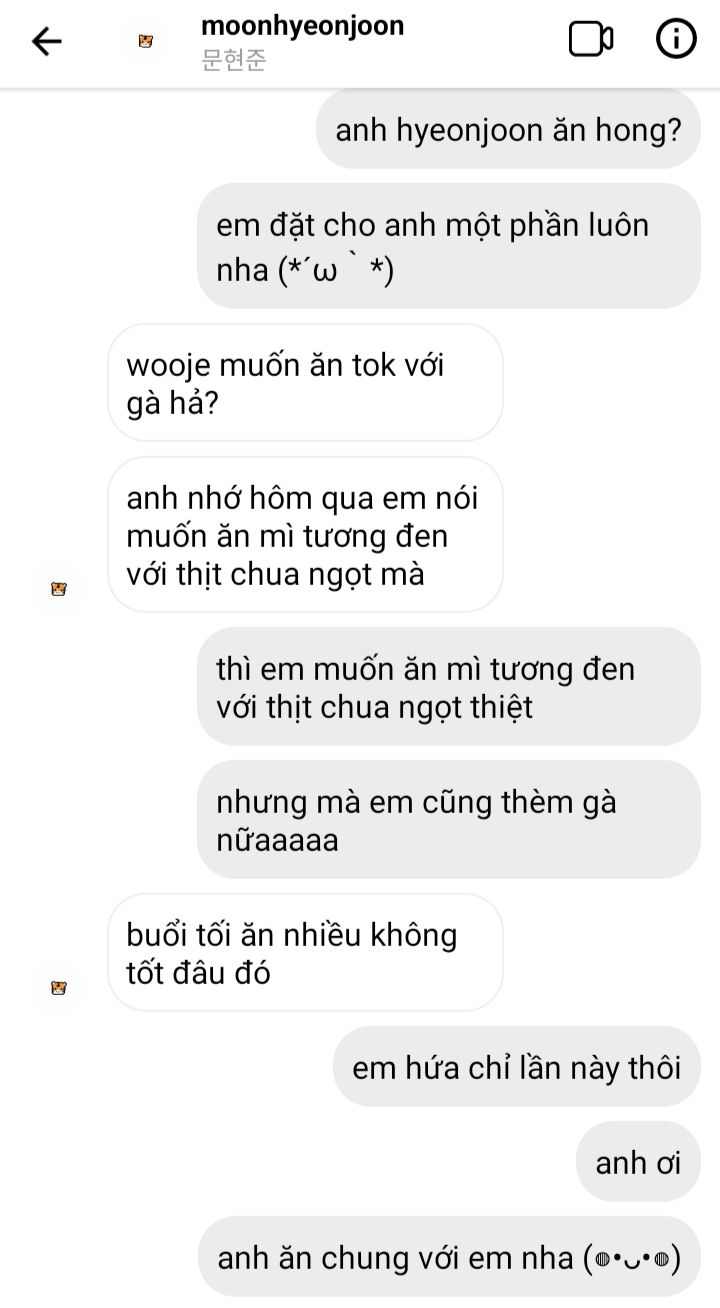Open the moonhyeonjoon username profile
The height and width of the screenshot is (1308, 720).
point(302,25)
